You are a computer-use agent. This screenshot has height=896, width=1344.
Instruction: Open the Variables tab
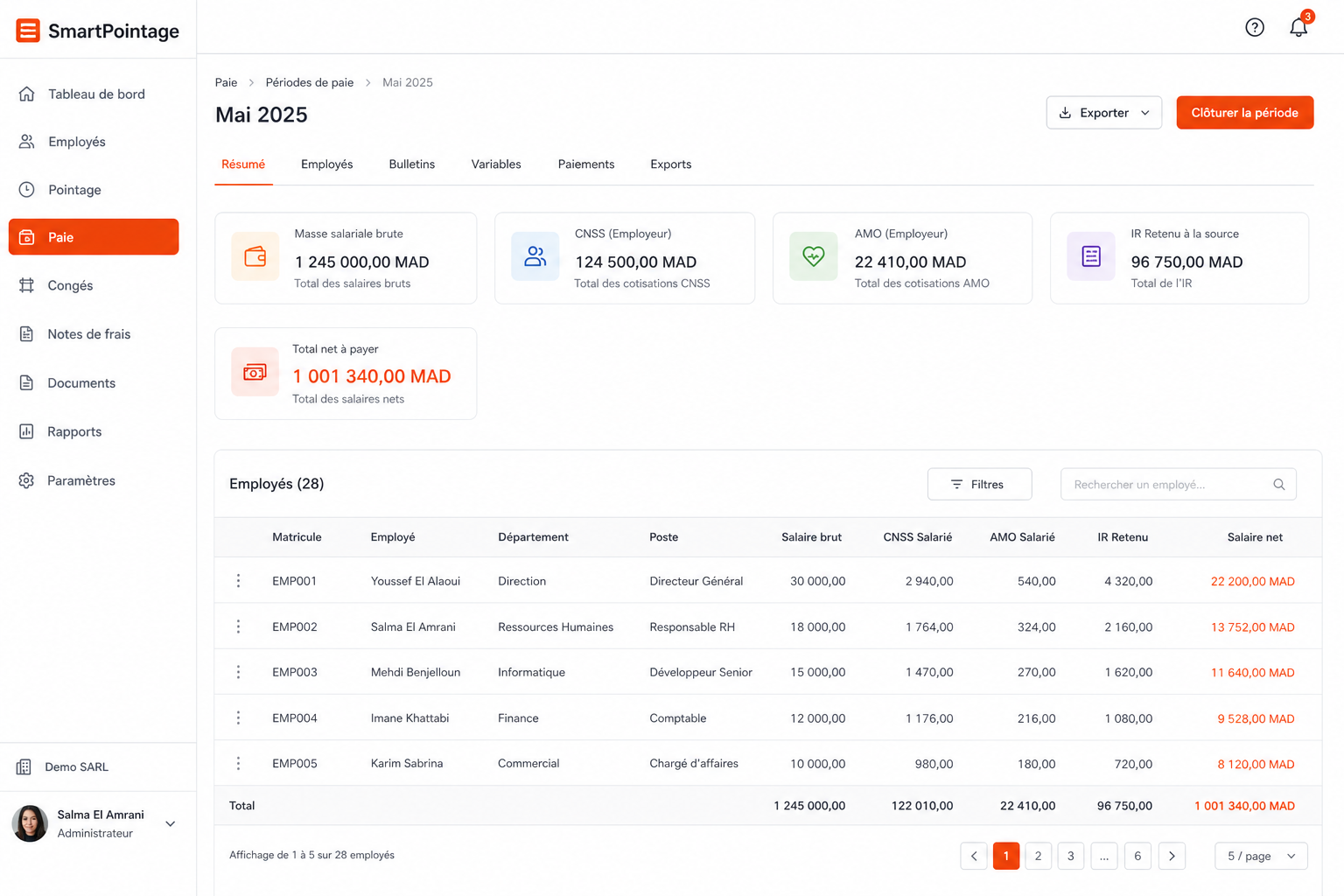point(496,164)
